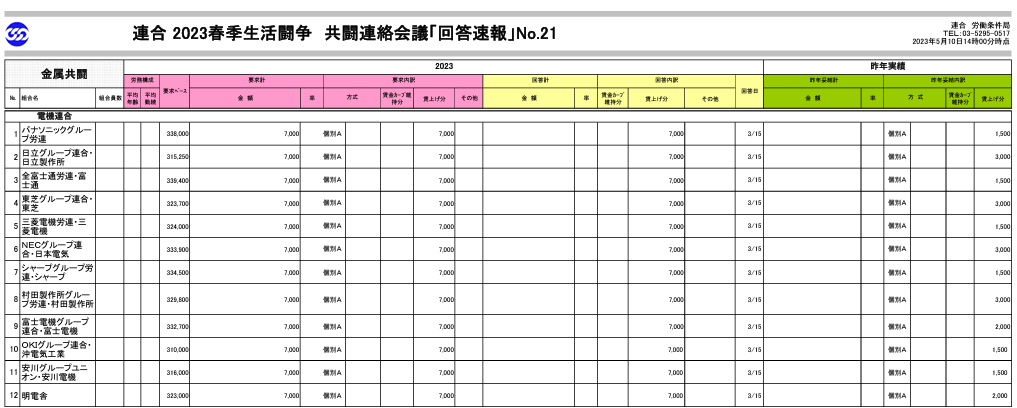Click the 316,000 base value
This screenshot has height=408, width=1017.
coord(178,372)
